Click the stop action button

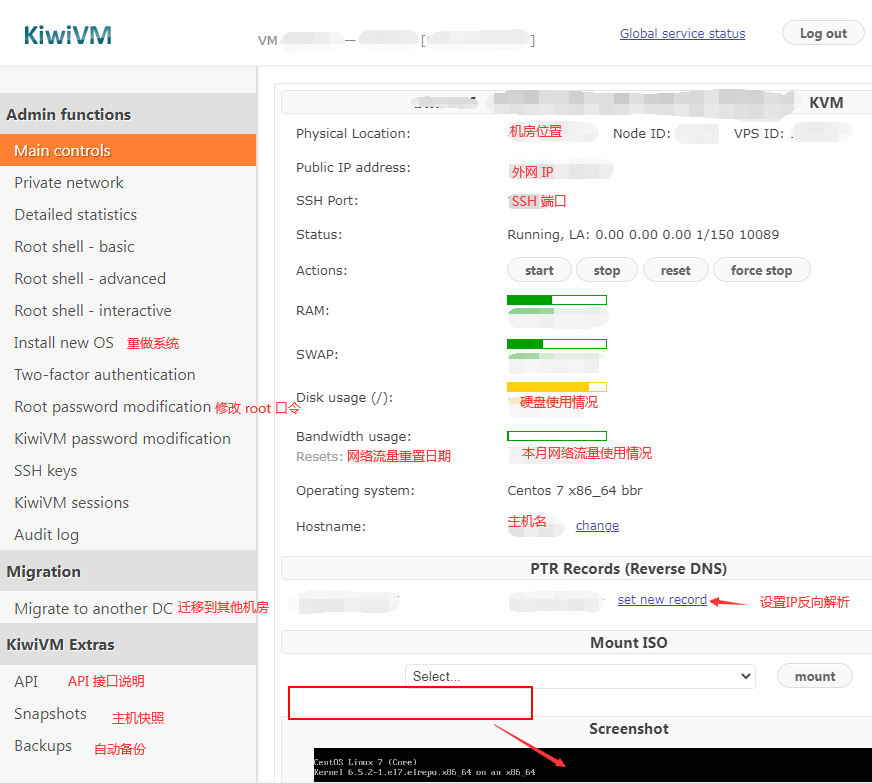click(x=607, y=270)
